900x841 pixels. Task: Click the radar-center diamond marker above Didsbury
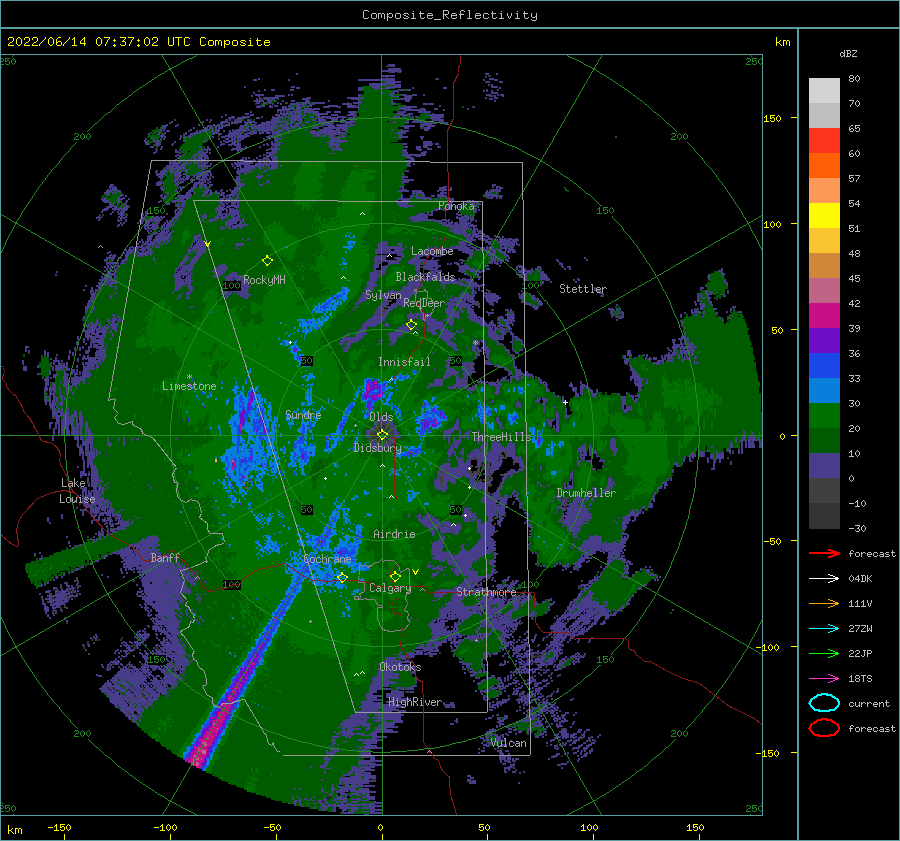click(x=382, y=435)
